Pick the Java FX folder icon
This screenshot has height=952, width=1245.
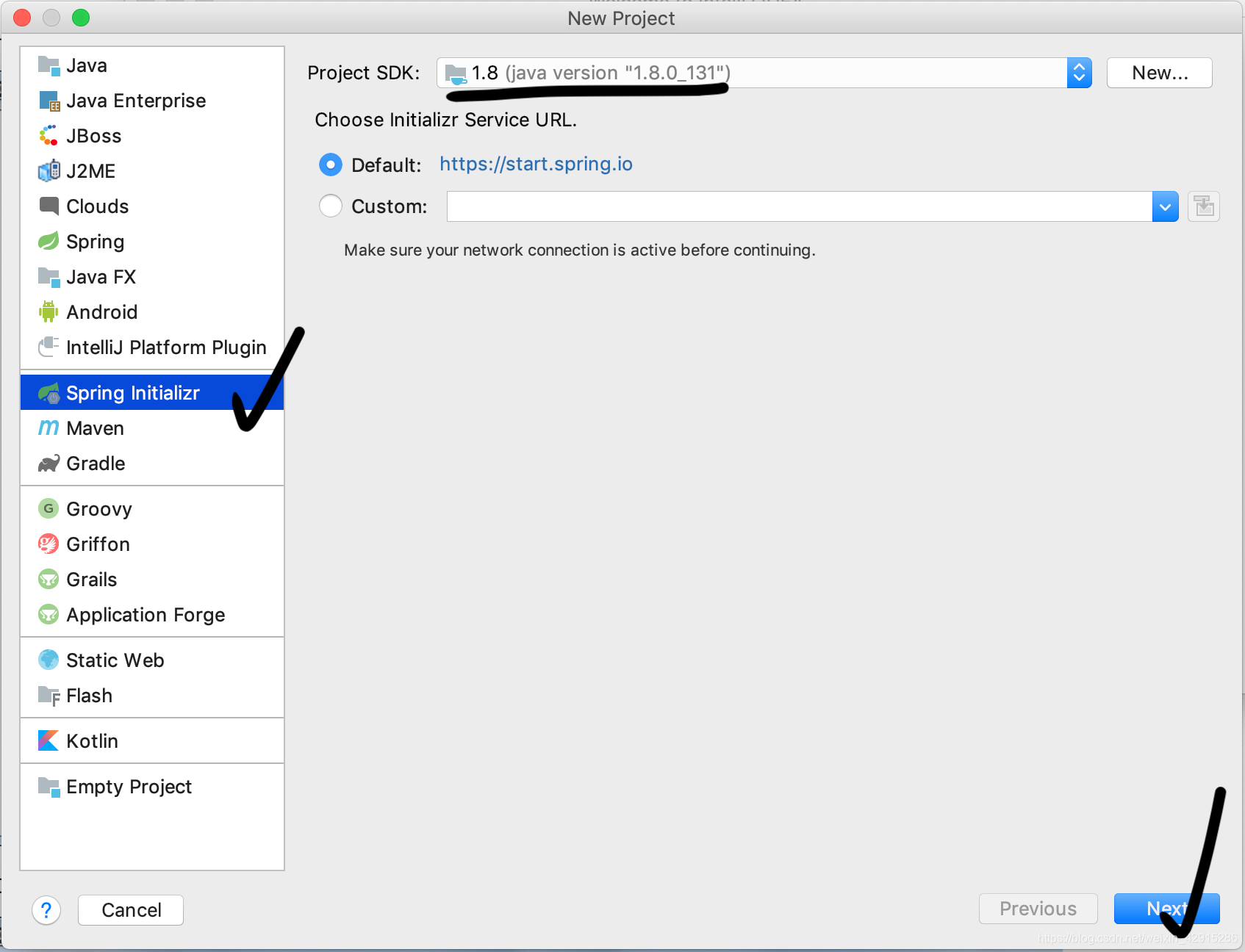(49, 277)
